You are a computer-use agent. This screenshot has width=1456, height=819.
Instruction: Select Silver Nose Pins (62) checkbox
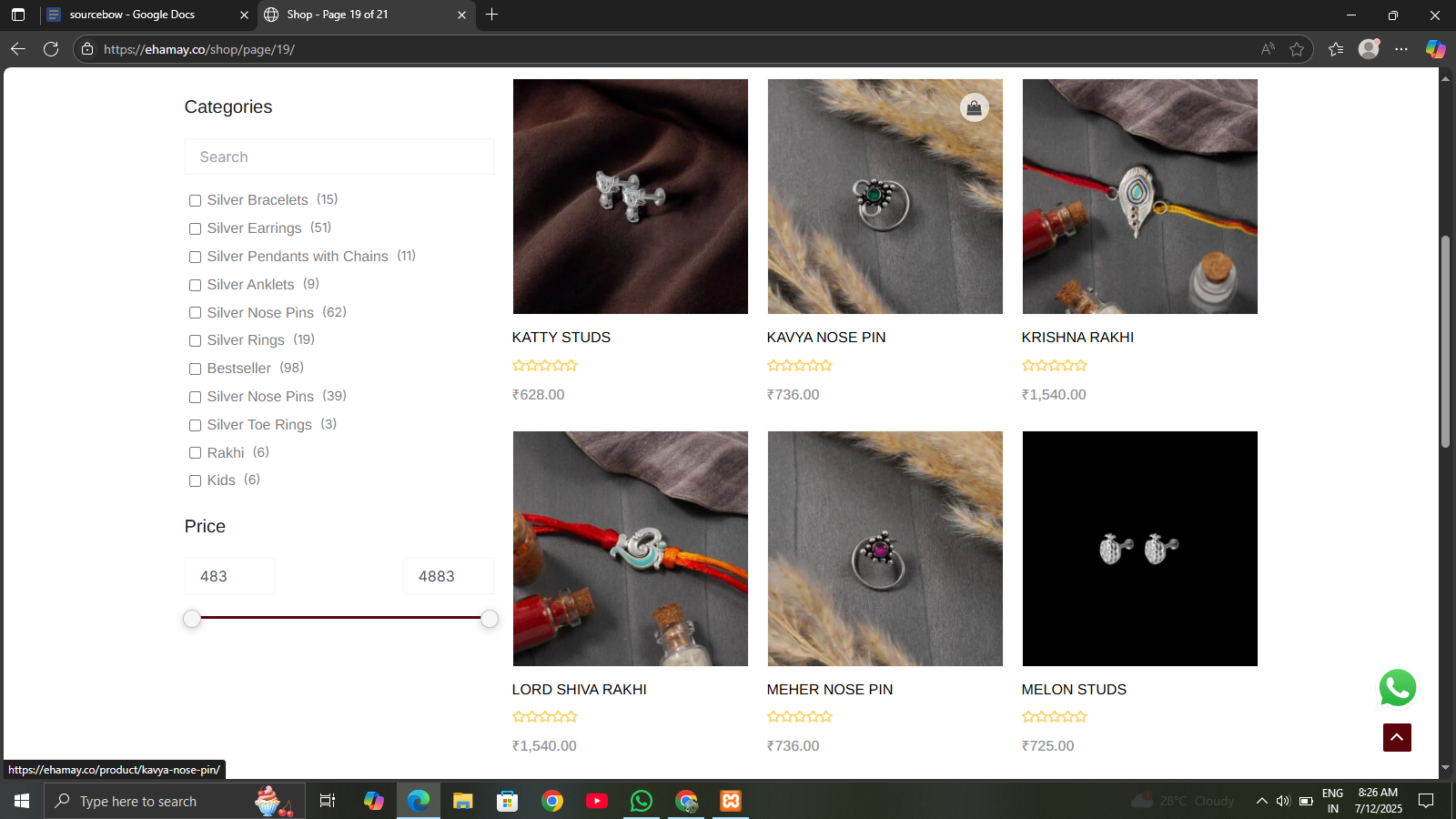pos(195,313)
